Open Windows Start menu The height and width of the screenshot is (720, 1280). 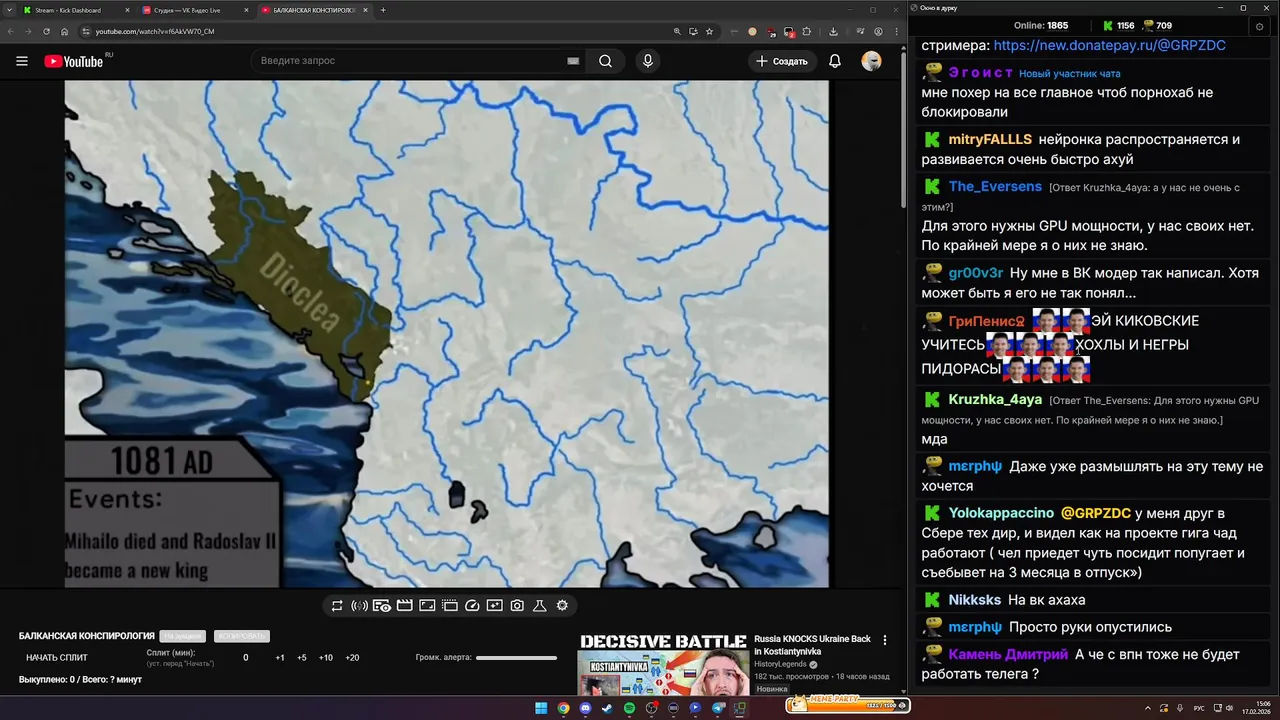tap(541, 708)
